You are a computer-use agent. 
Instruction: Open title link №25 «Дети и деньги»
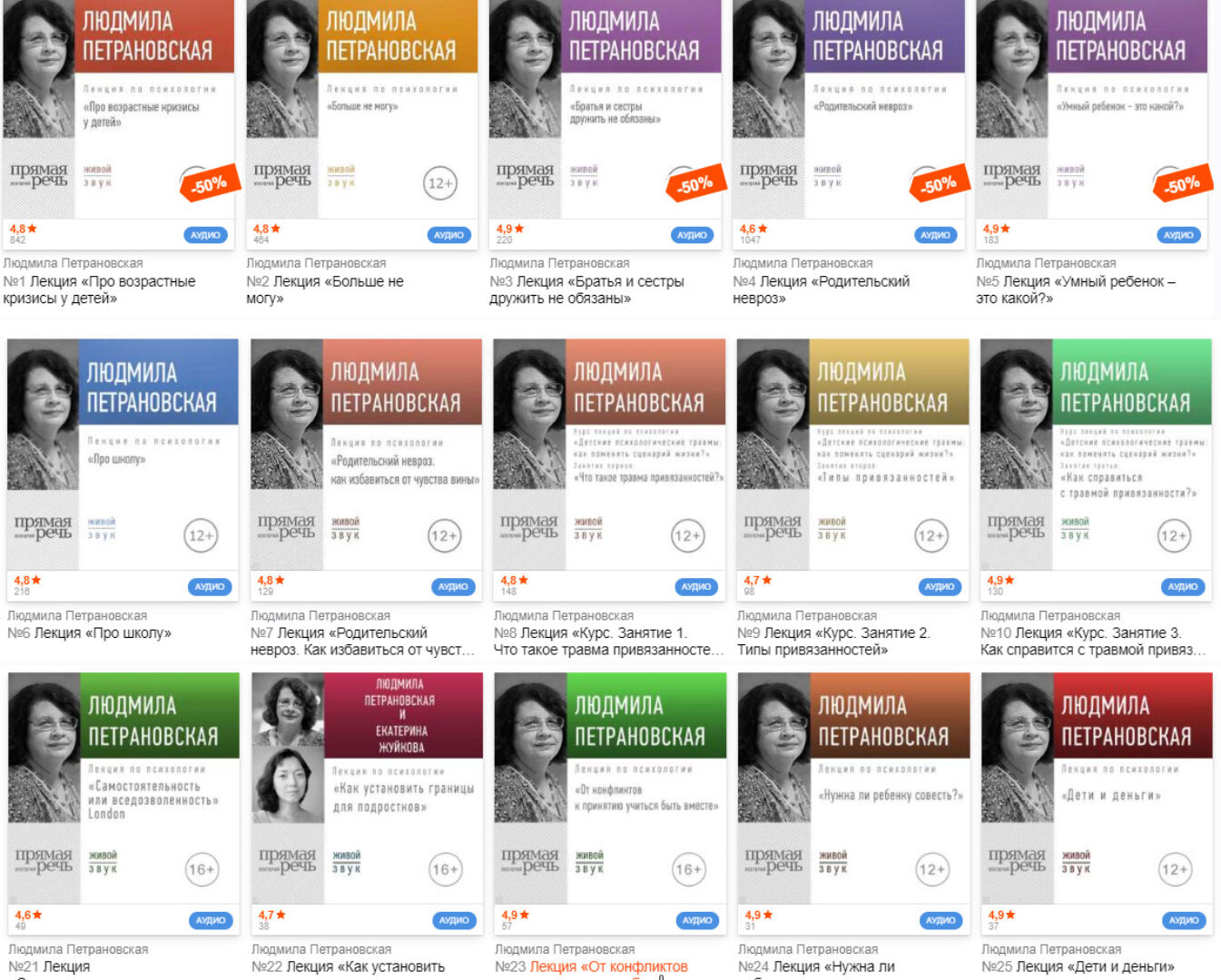(x=1078, y=966)
